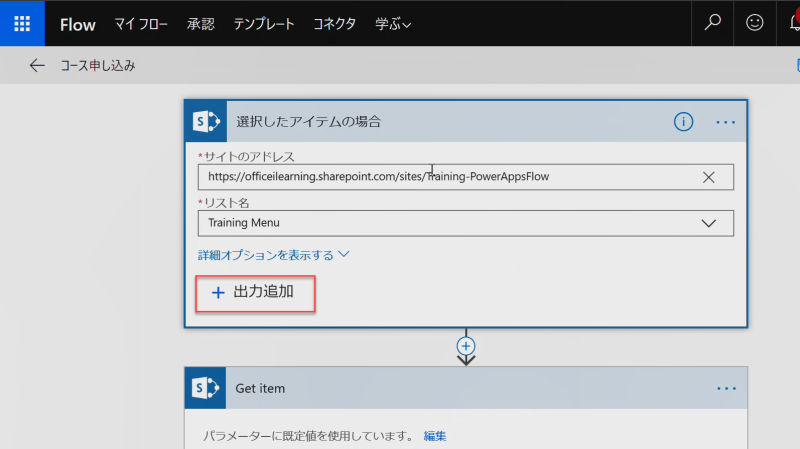The image size is (800, 449).
Task: Open the app launcher waffle icon
Action: tap(22, 23)
